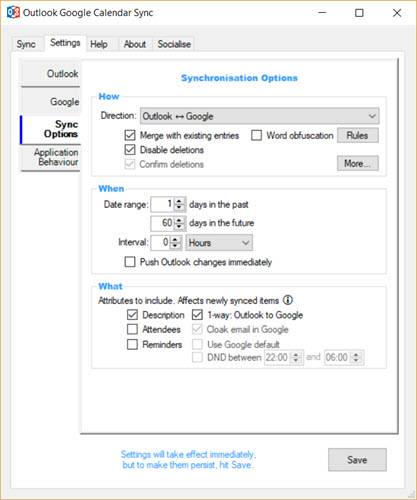The image size is (417, 500).
Task: Minimize the Outlook Google Calendar Sync window
Action: coord(322,13)
